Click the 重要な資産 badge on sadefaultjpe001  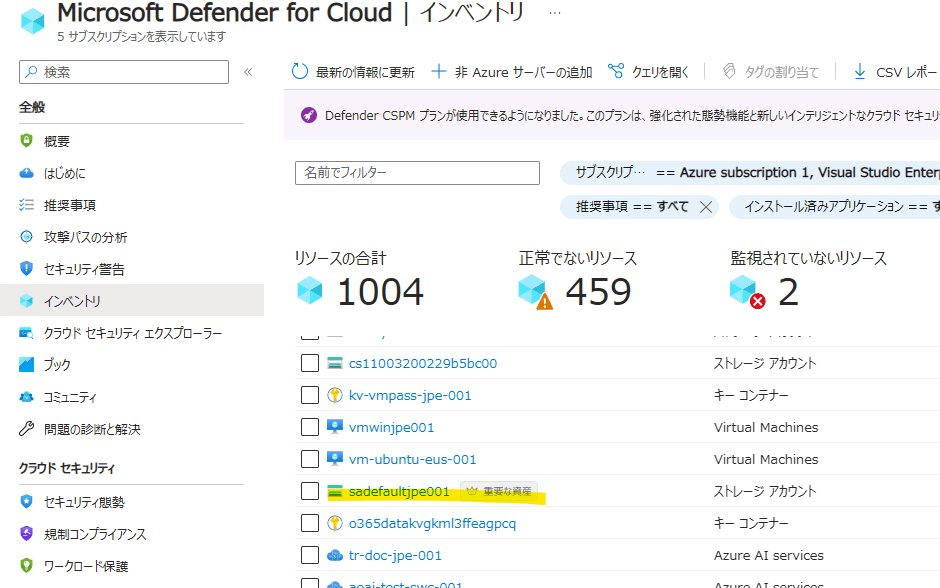499,491
